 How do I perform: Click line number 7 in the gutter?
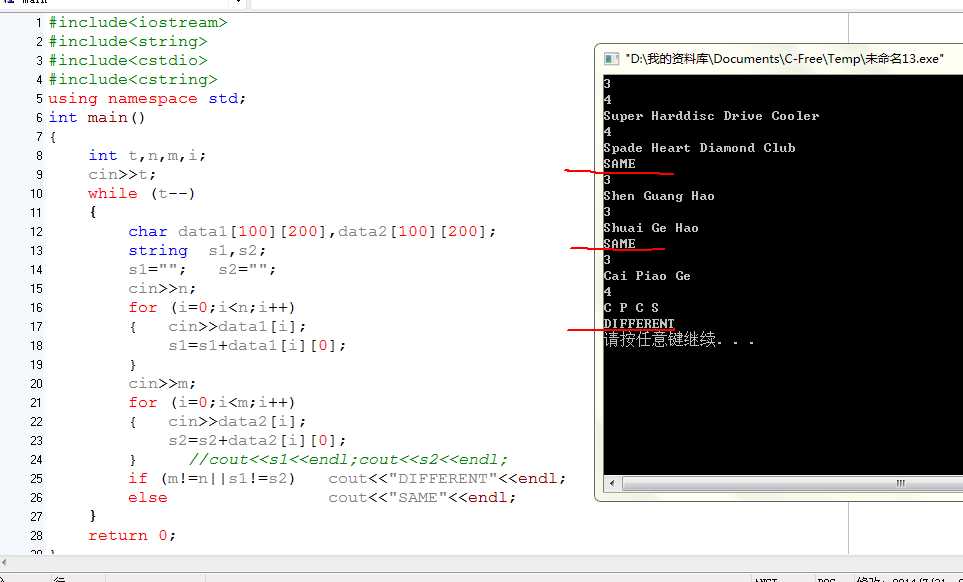(39, 137)
